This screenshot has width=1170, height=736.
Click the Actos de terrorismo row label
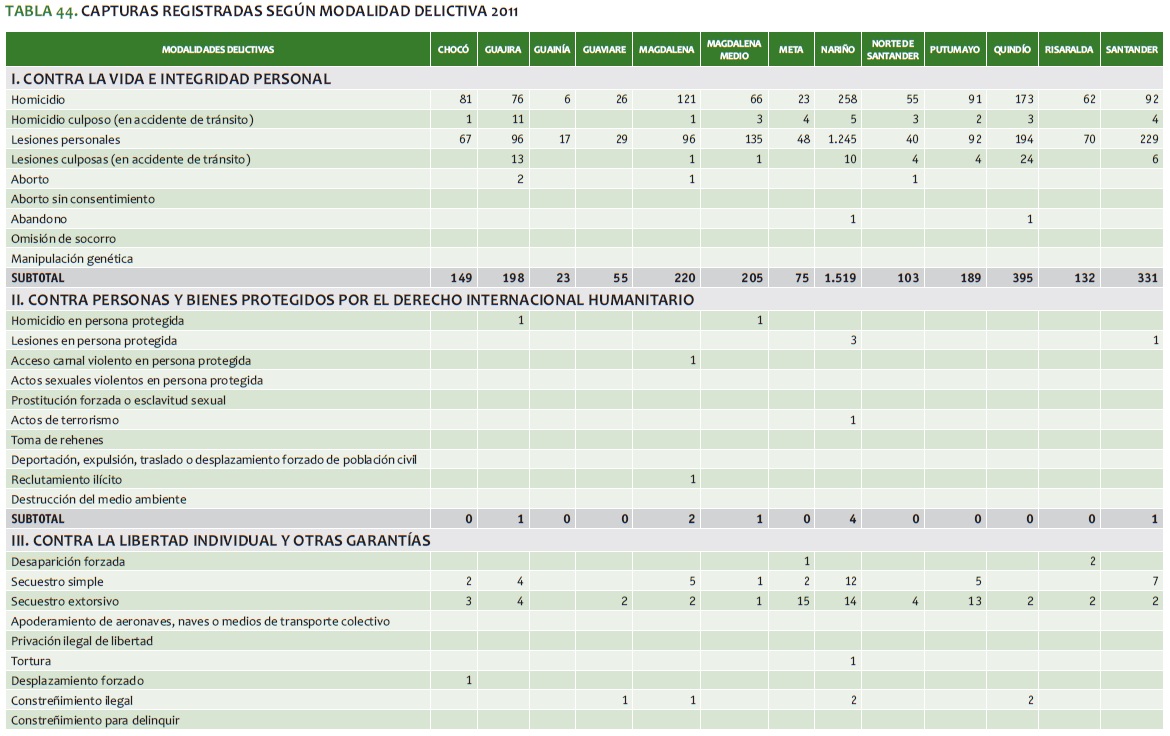[x=64, y=420]
